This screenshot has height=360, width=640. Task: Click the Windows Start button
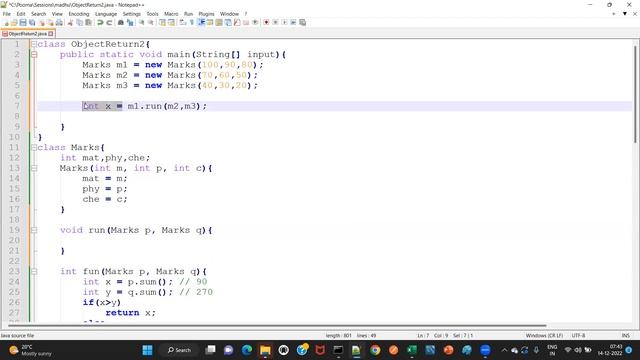147,350
